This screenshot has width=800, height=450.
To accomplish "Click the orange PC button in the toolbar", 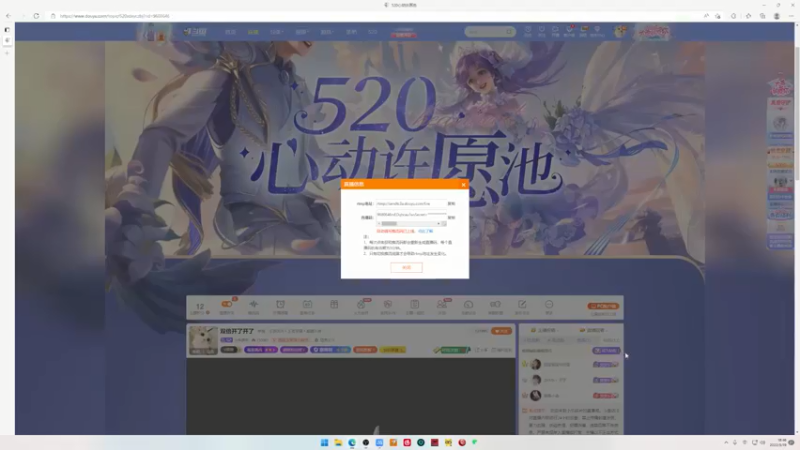I will [x=603, y=306].
